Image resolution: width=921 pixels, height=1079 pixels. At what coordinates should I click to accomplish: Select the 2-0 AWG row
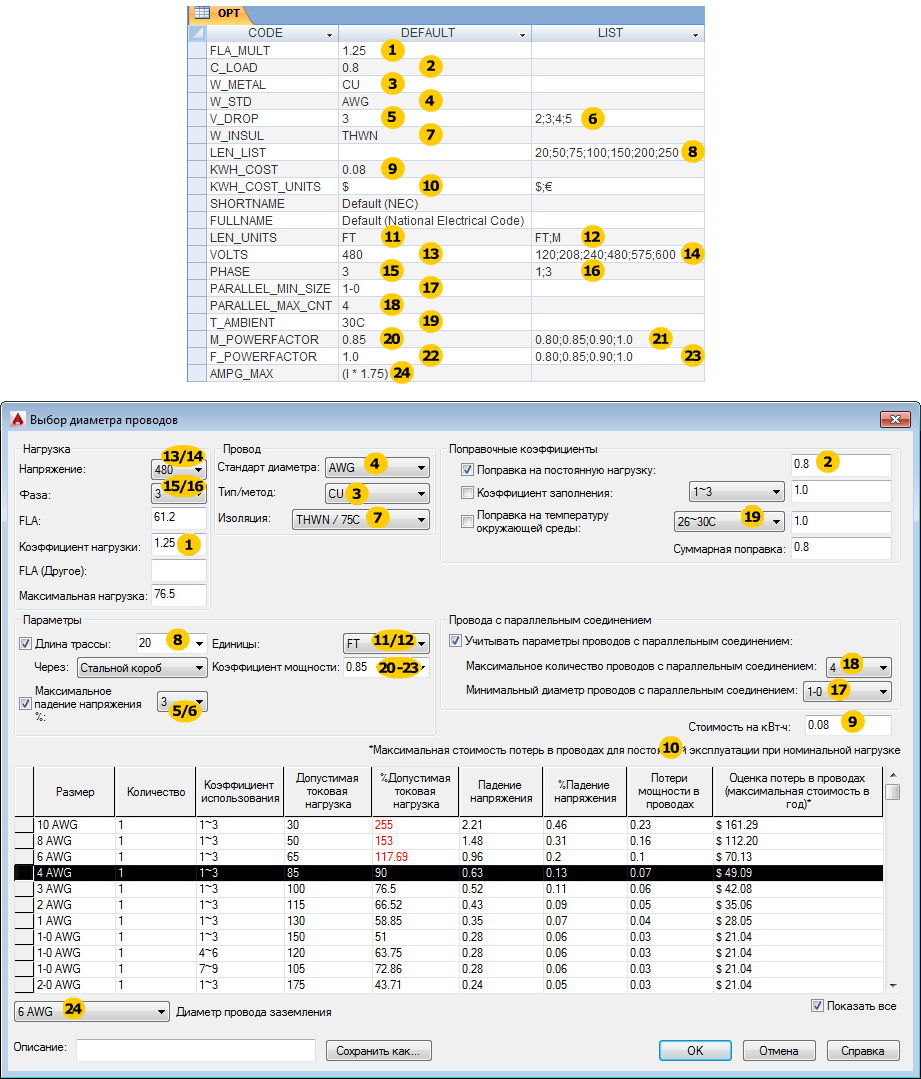click(x=449, y=985)
